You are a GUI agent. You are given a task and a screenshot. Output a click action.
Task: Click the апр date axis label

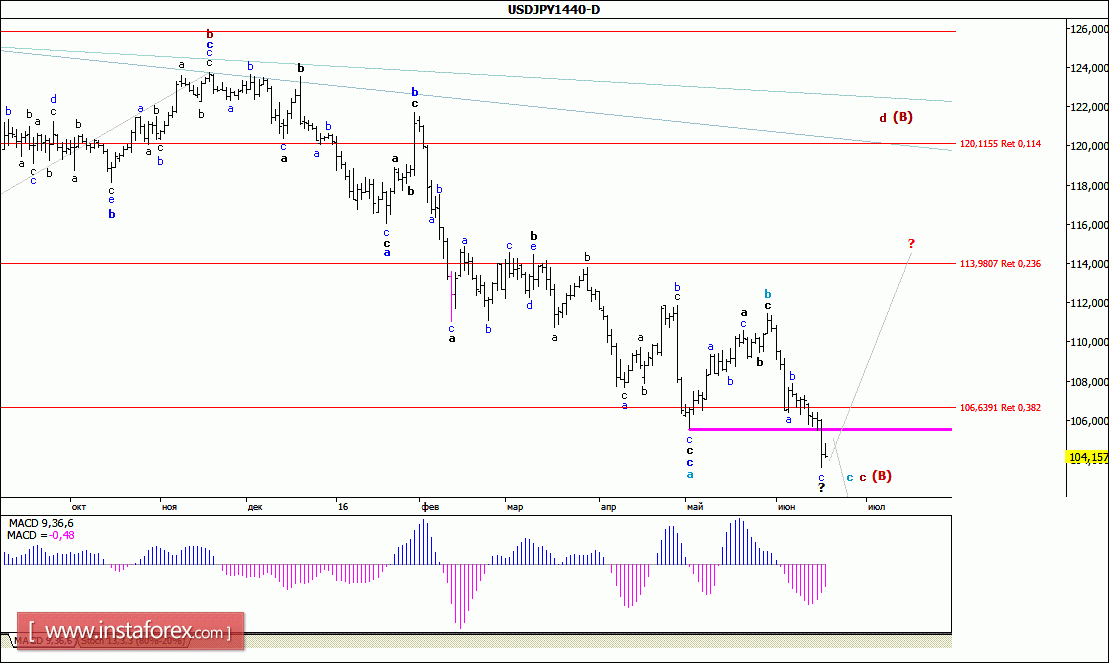point(608,507)
